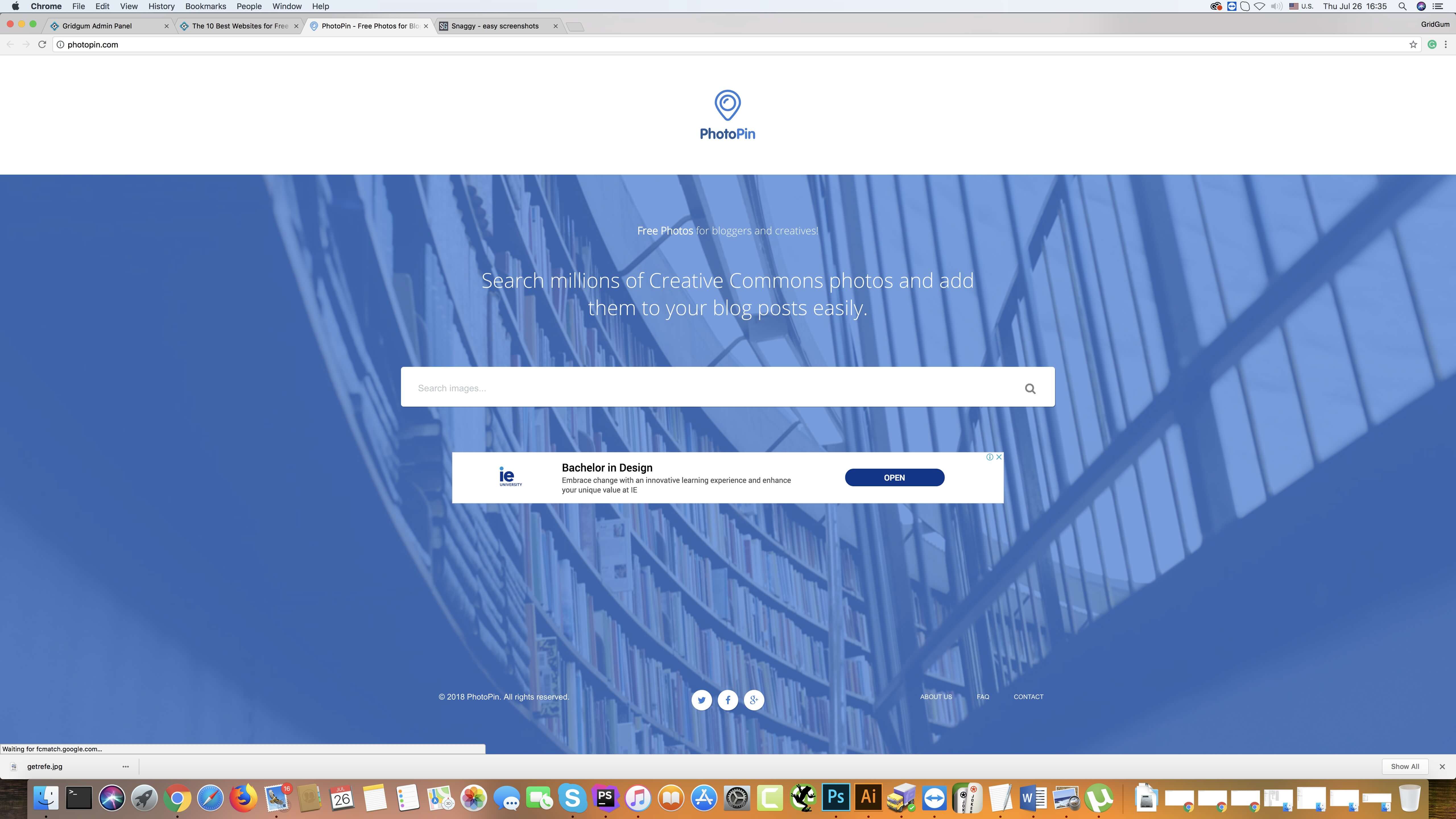Open the Bookmarks menu
Viewport: 1456px width, 819px height.
tap(206, 6)
